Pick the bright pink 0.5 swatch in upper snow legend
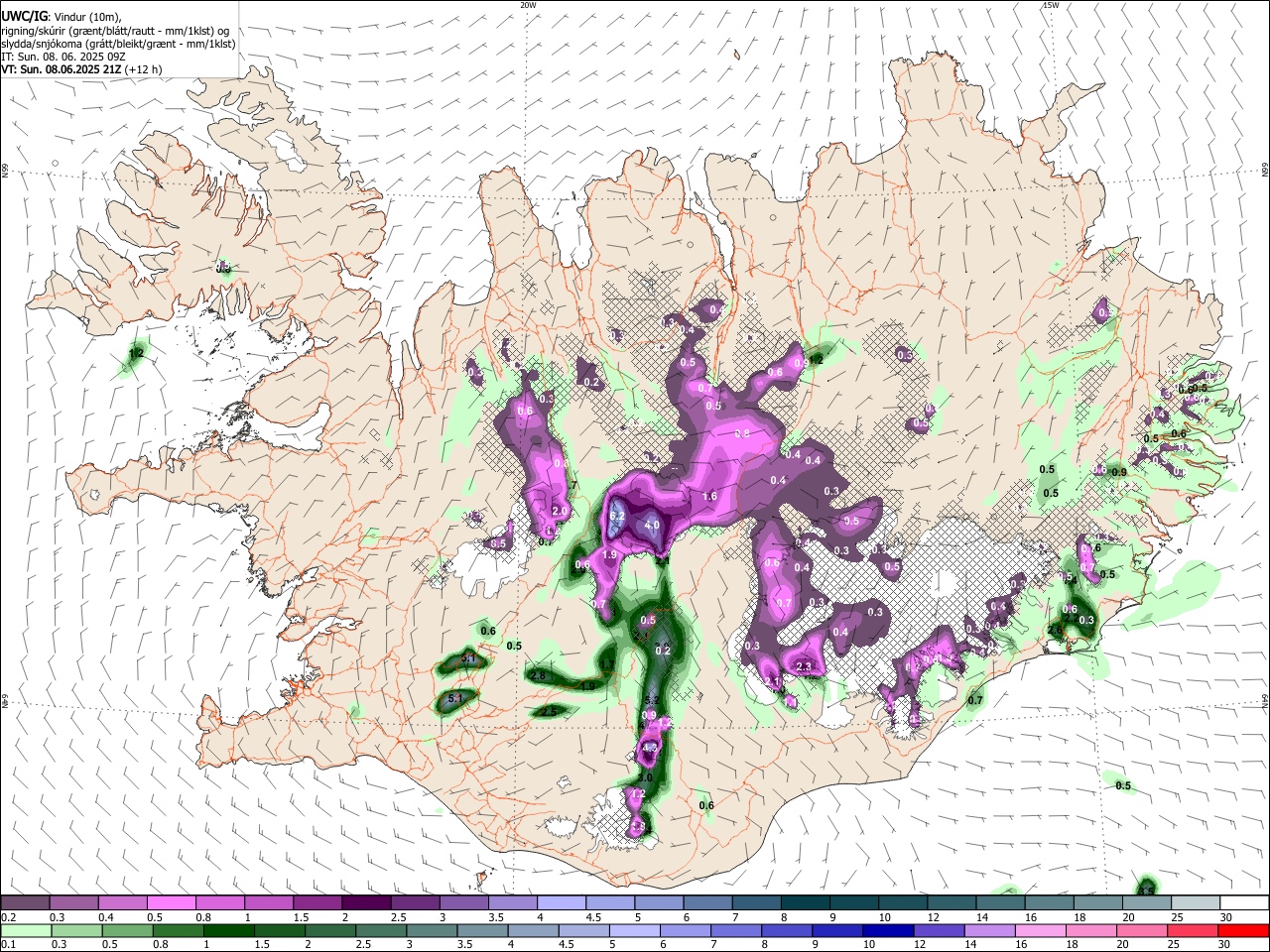Screen dimensions: 1270x952 pyautogui.click(x=171, y=903)
